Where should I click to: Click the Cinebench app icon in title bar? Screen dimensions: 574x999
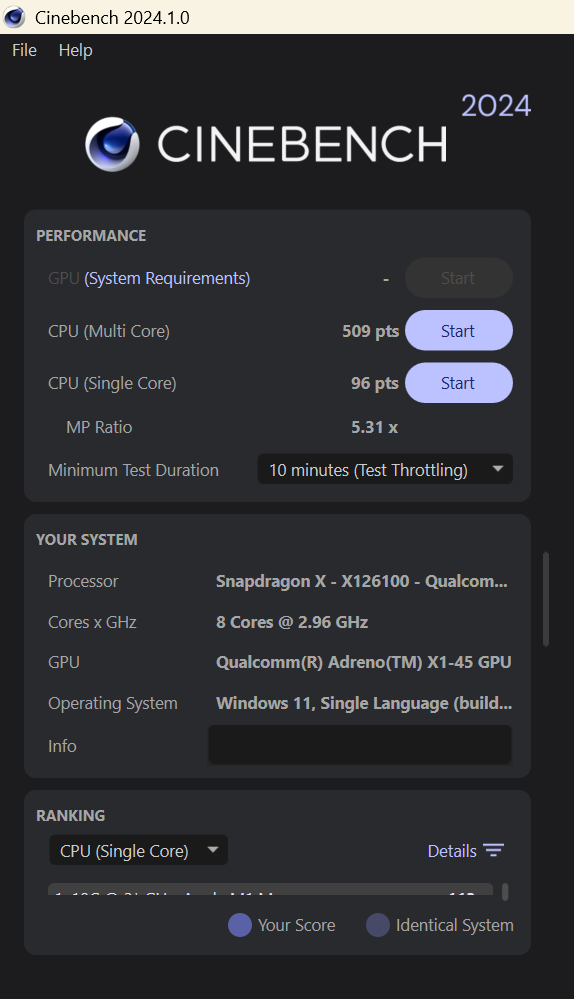point(14,17)
